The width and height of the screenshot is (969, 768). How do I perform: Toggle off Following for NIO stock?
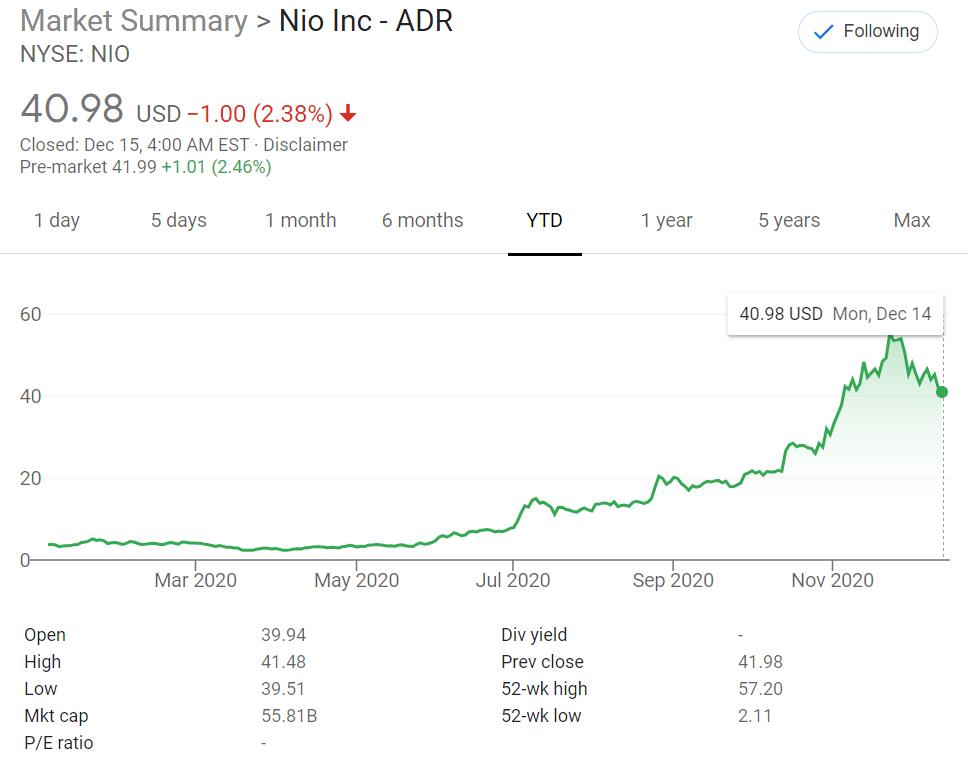867,31
